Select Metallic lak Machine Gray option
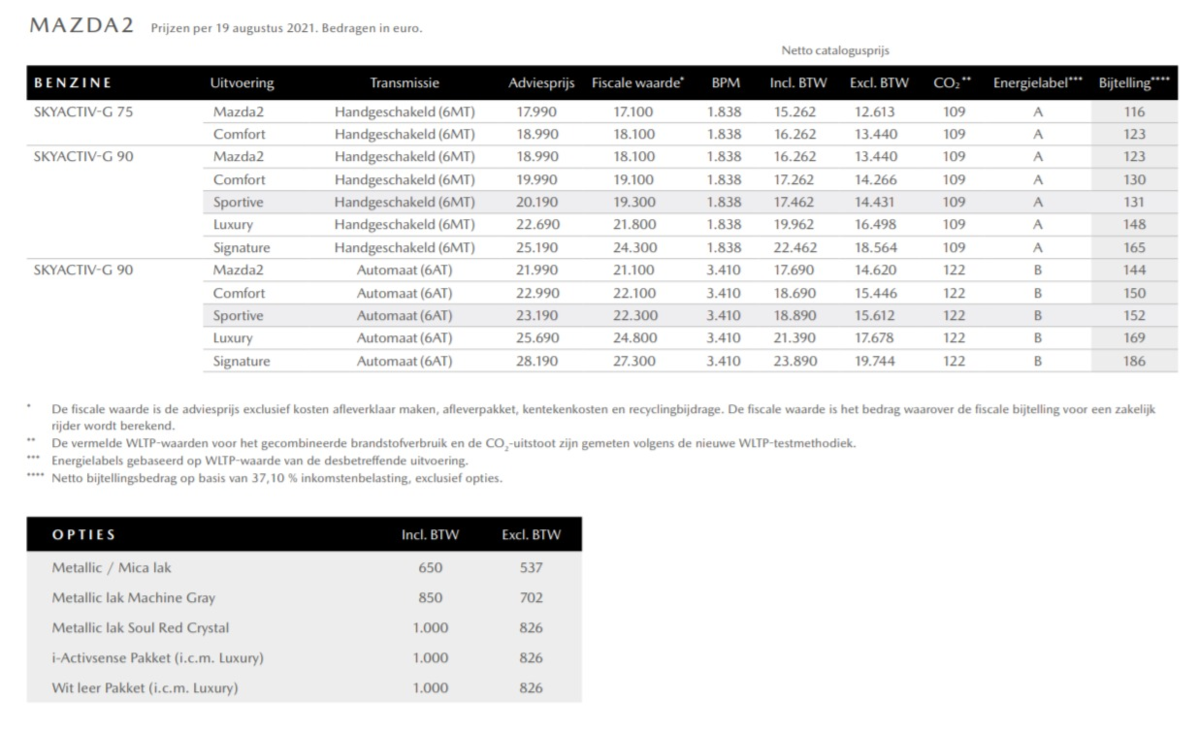Image resolution: width=1200 pixels, height=733 pixels. coord(133,598)
